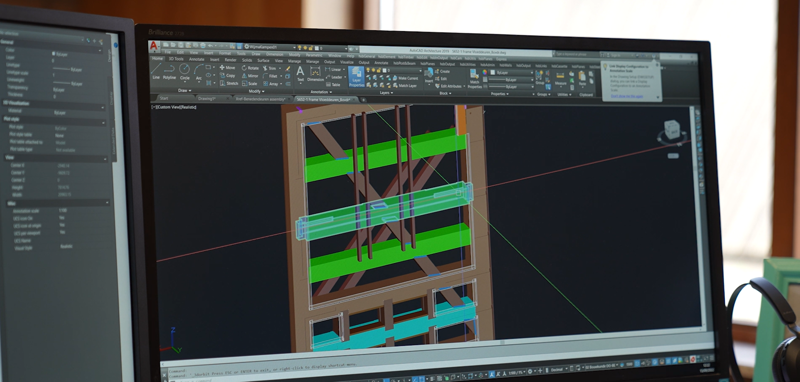Image resolution: width=800 pixels, height=382 pixels.
Task: Expand the Modify panel flyout
Action: pyautogui.click(x=257, y=91)
